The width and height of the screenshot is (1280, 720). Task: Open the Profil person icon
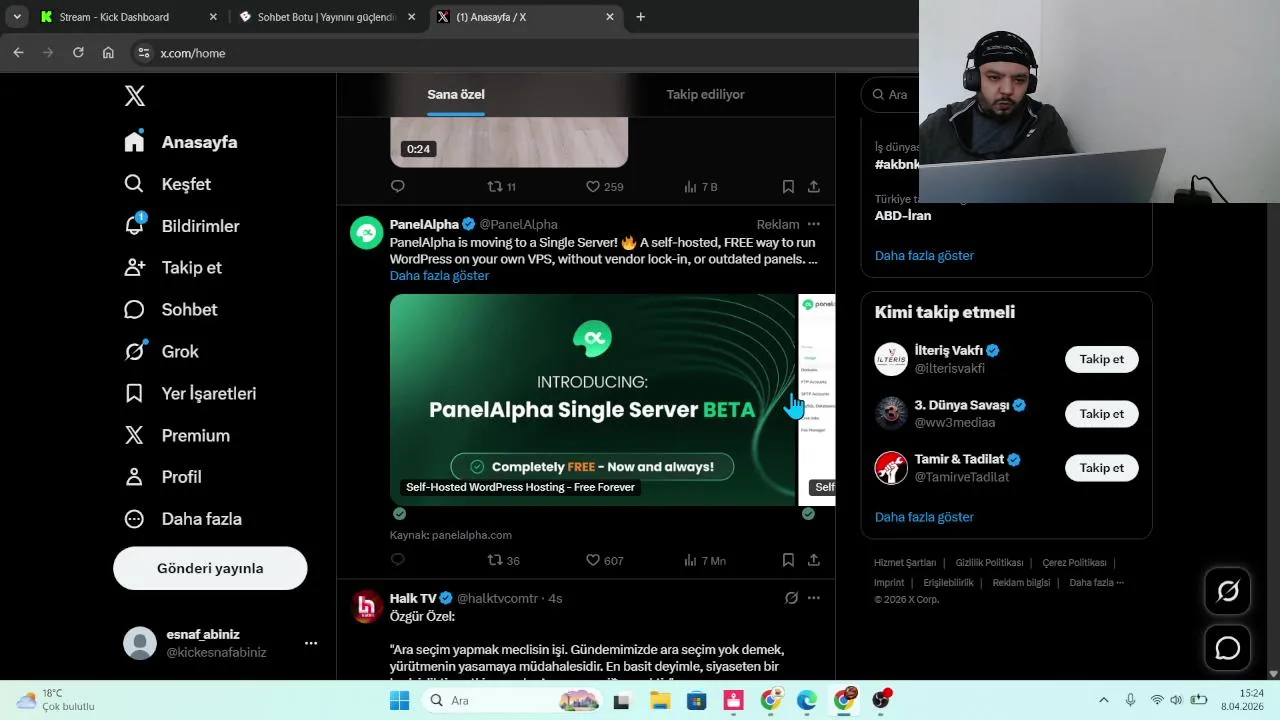(x=134, y=477)
